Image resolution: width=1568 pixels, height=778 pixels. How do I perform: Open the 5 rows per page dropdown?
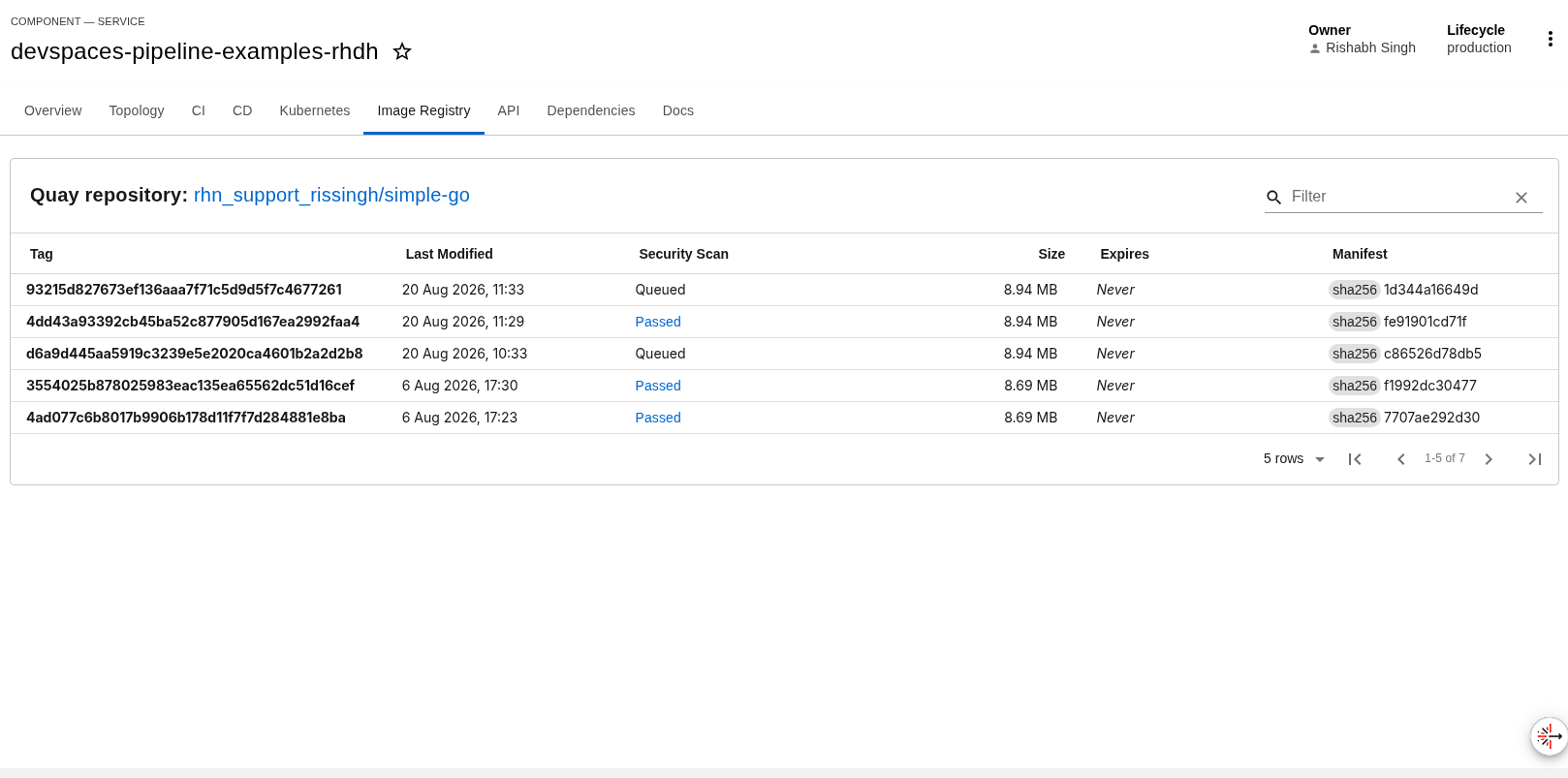(1294, 459)
